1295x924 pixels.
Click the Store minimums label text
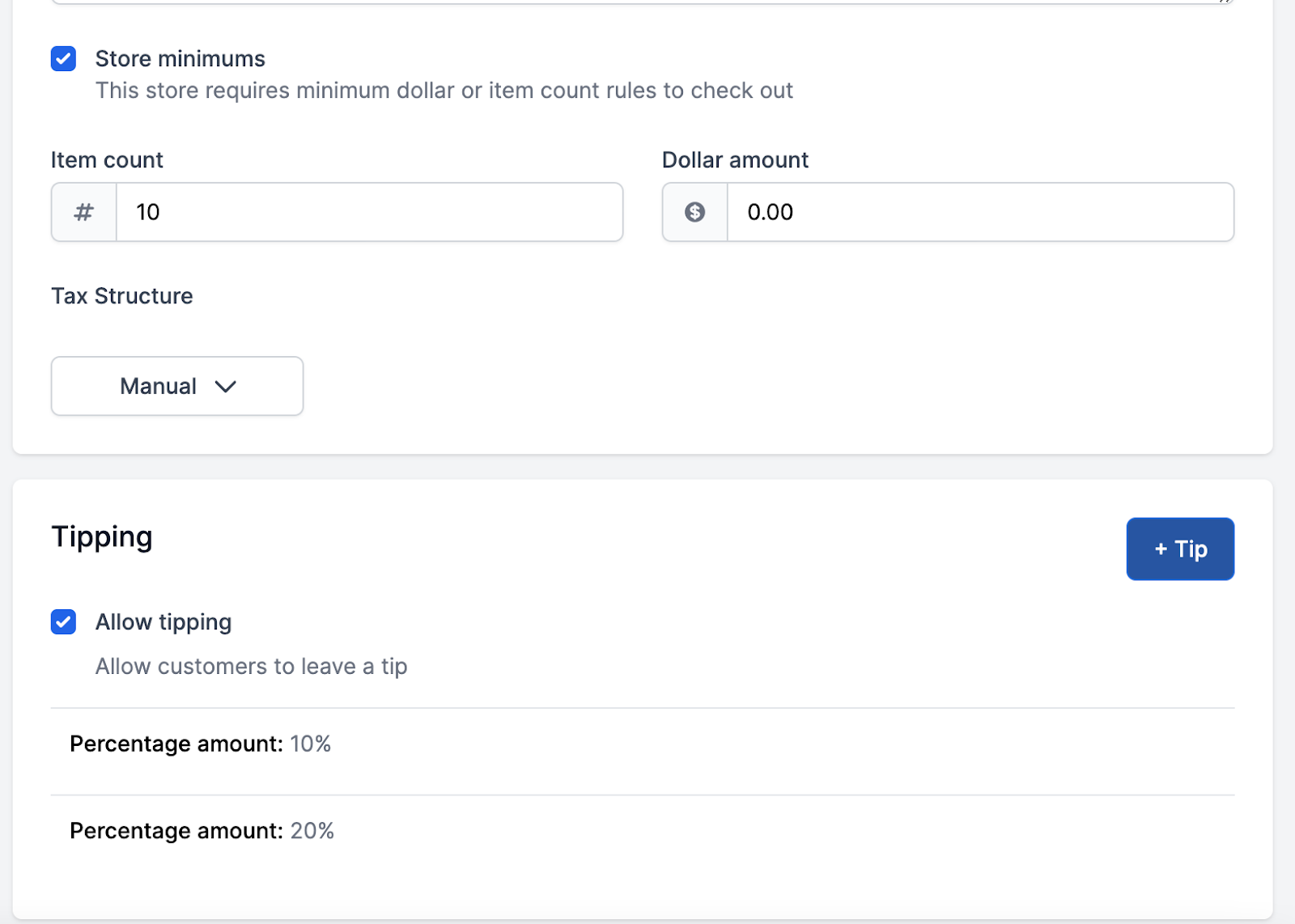click(180, 59)
